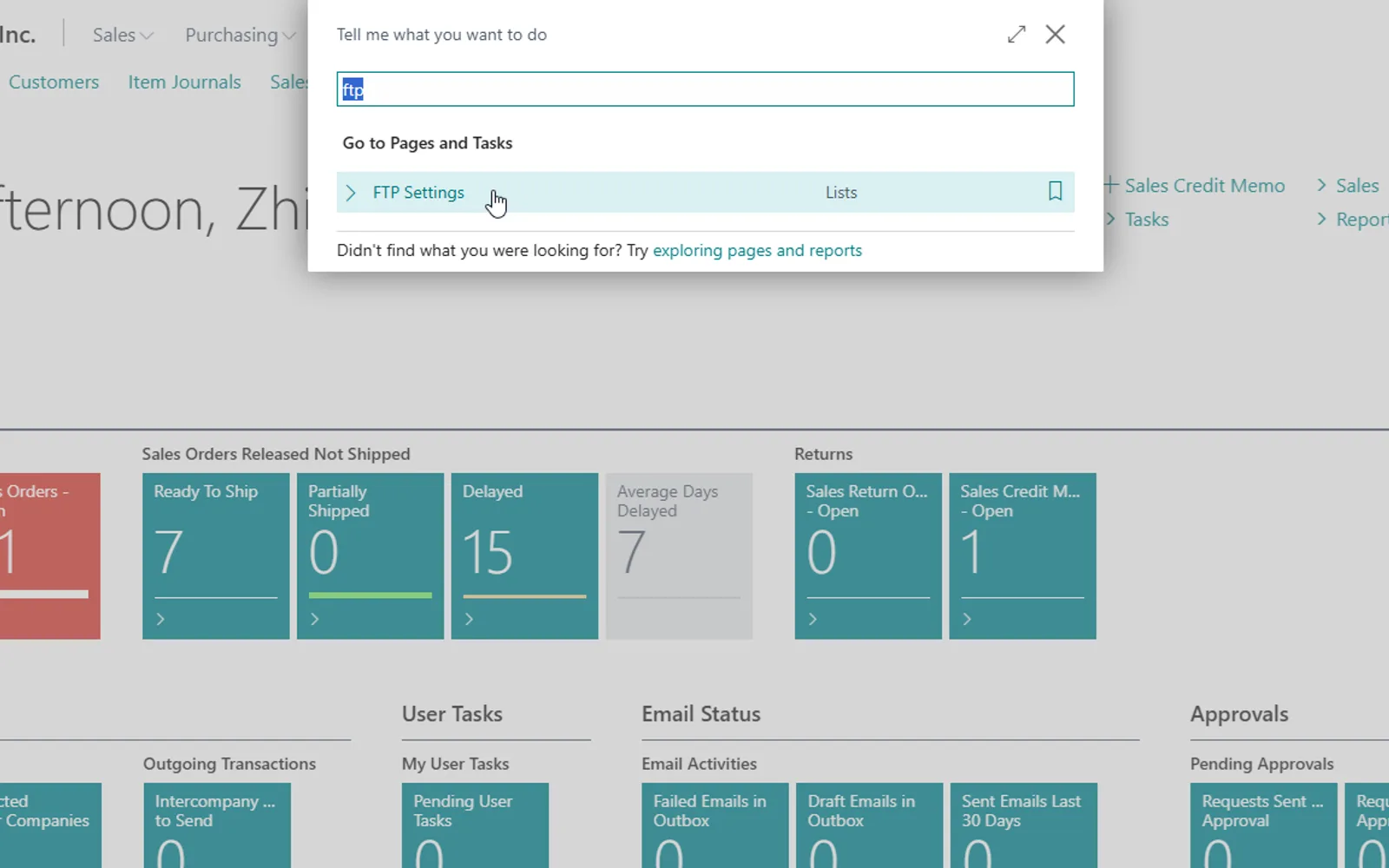Click the Email Activities heading
The height and width of the screenshot is (868, 1389).
point(699,764)
